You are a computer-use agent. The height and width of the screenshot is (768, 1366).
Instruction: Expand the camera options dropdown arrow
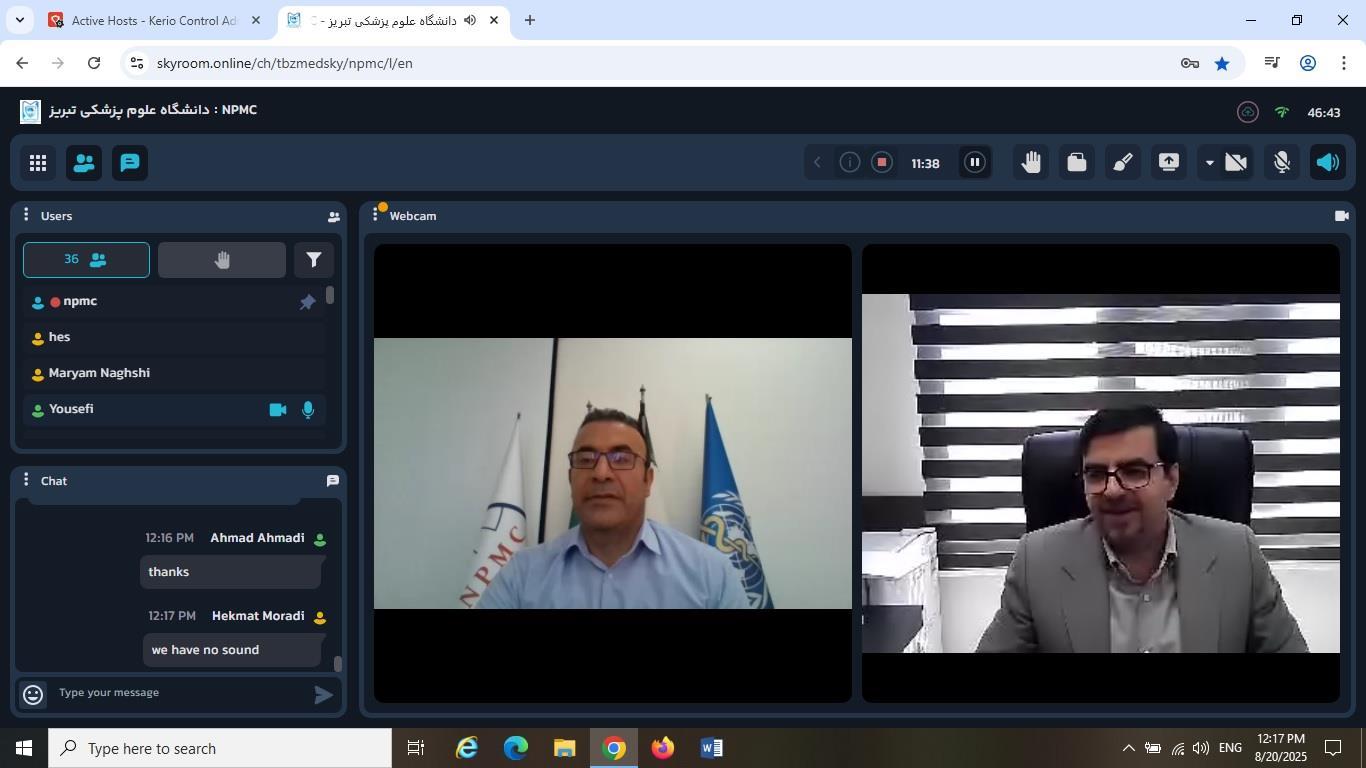point(1209,163)
